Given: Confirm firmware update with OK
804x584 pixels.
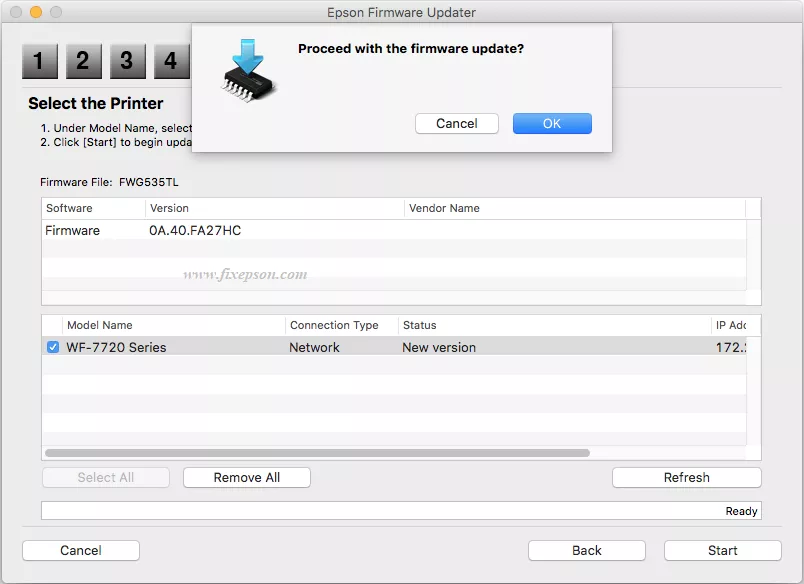Looking at the screenshot, I should click(552, 124).
